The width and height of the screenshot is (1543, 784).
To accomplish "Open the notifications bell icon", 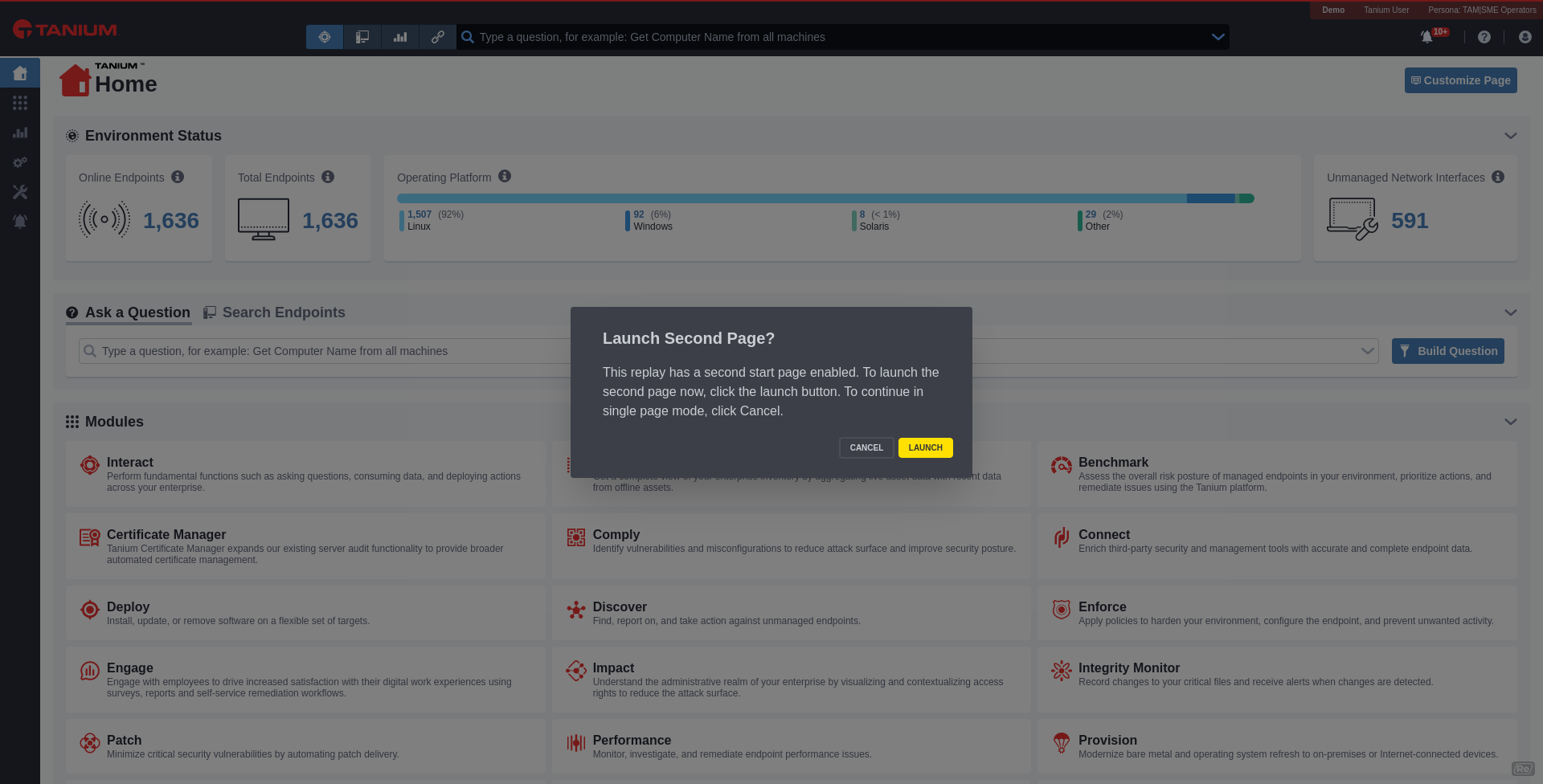I will coord(1426,37).
